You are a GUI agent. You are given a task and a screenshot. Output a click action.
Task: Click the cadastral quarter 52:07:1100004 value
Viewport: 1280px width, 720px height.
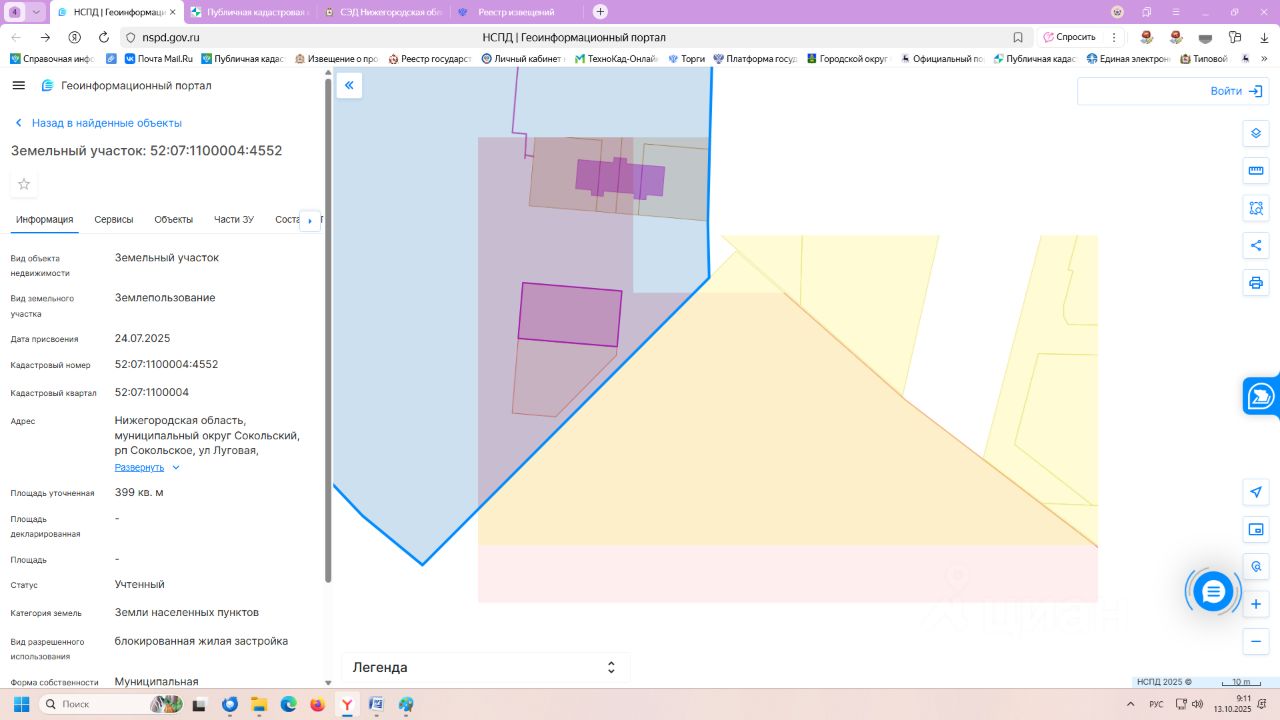click(152, 392)
